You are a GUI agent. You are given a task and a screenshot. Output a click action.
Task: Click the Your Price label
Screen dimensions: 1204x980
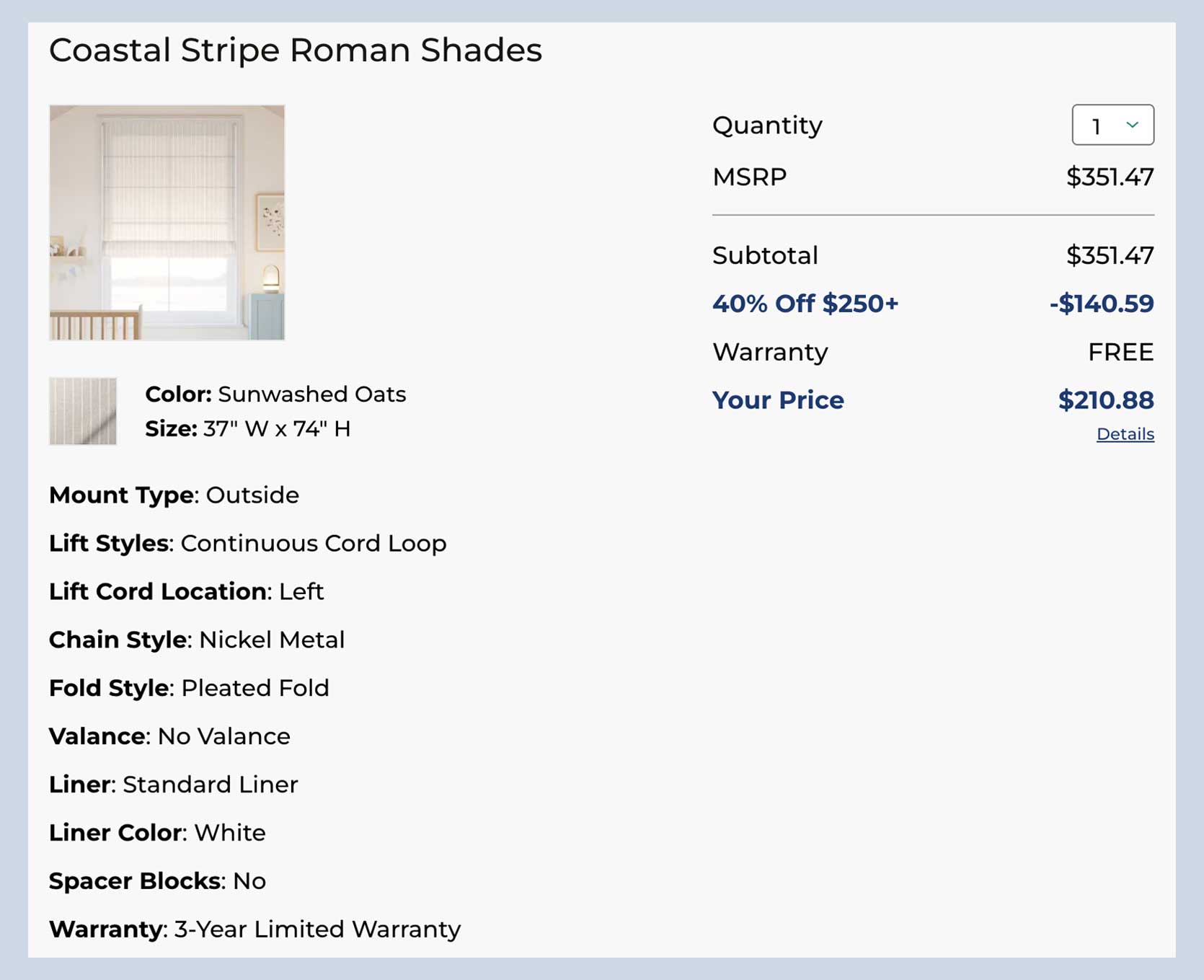(x=778, y=400)
